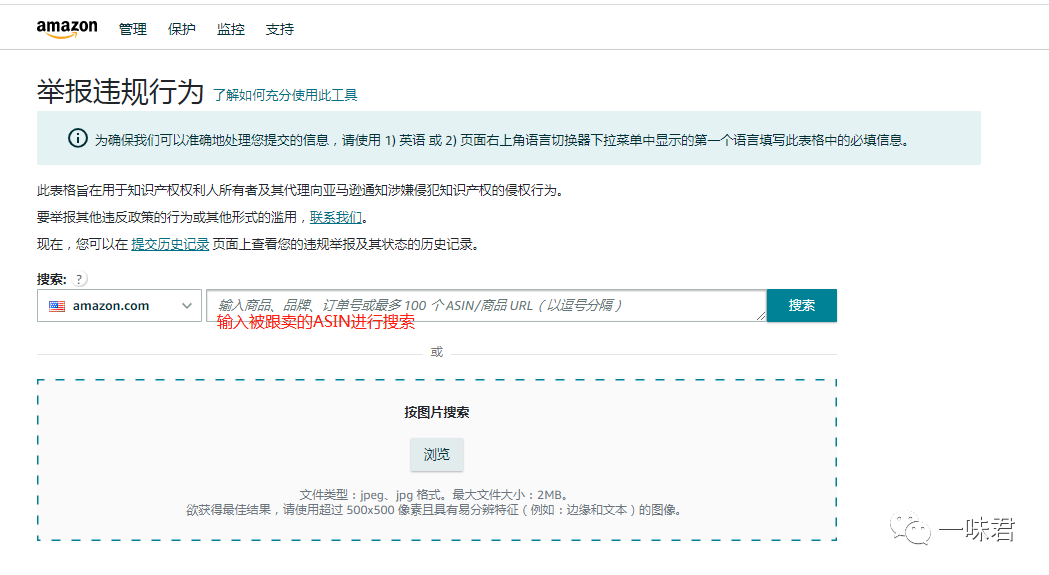Click the teal 搜索 button
The height and width of the screenshot is (575, 1049).
801,305
